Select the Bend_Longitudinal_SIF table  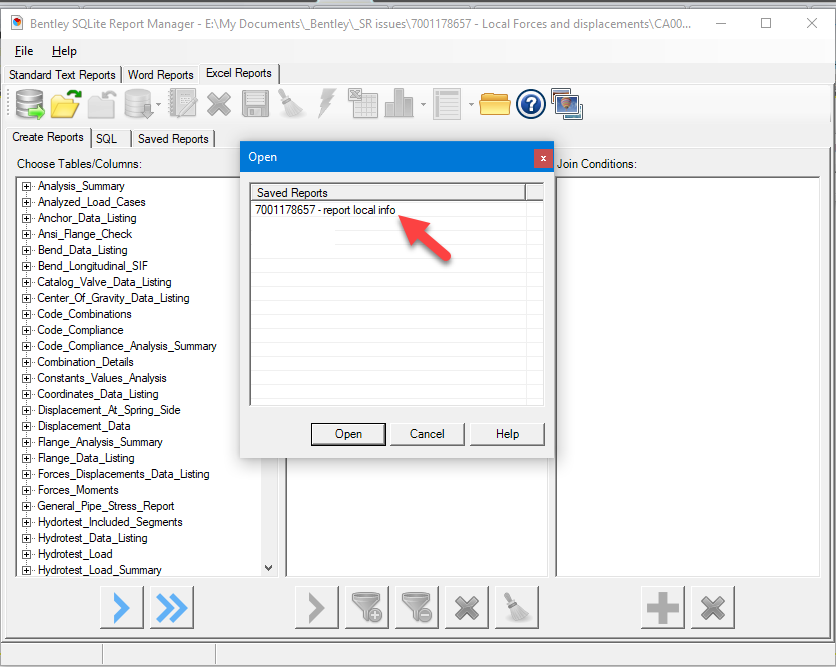(x=93, y=266)
